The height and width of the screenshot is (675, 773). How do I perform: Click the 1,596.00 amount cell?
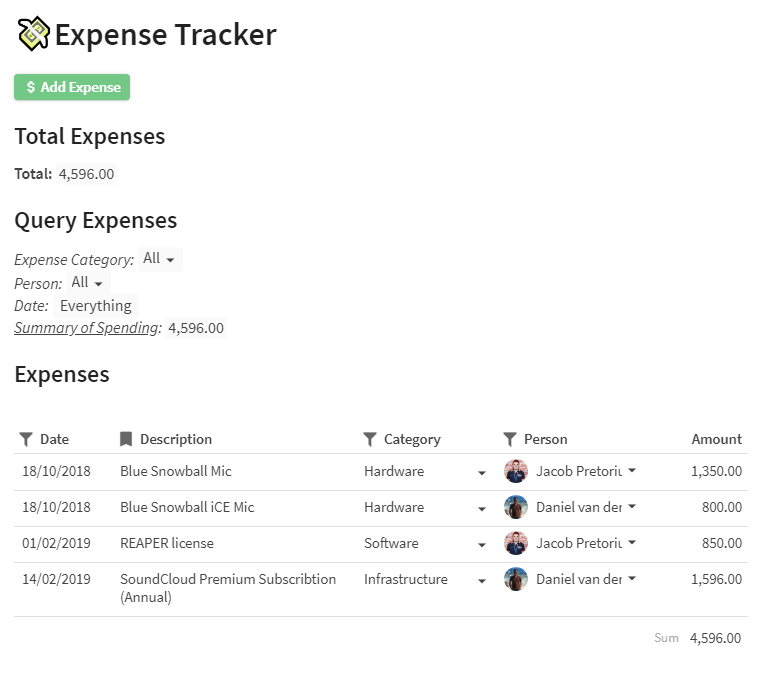[716, 579]
